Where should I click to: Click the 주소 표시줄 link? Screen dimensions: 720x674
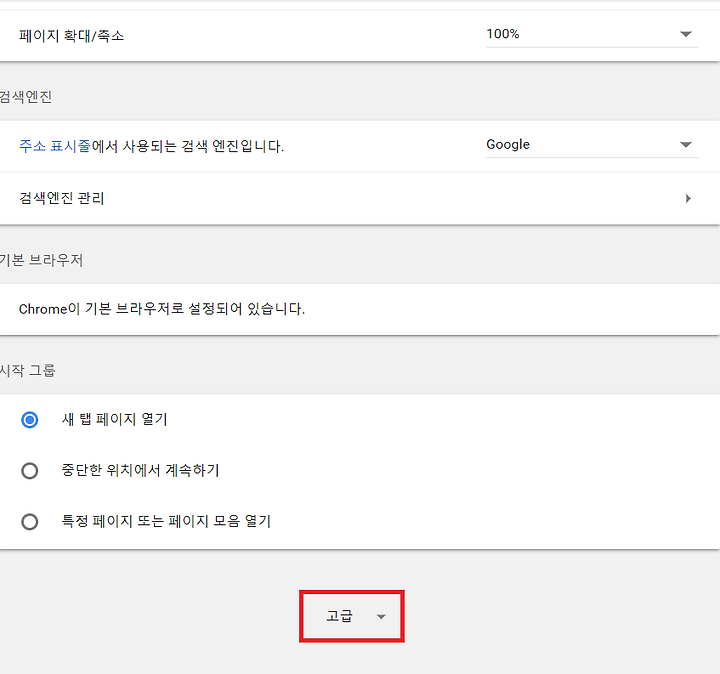55,146
